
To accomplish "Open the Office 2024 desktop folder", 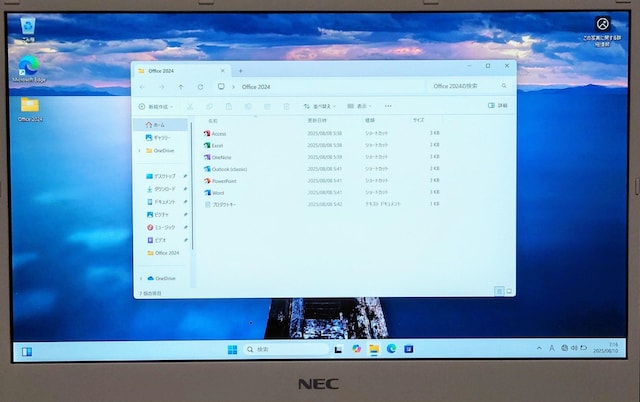I will click(30, 109).
